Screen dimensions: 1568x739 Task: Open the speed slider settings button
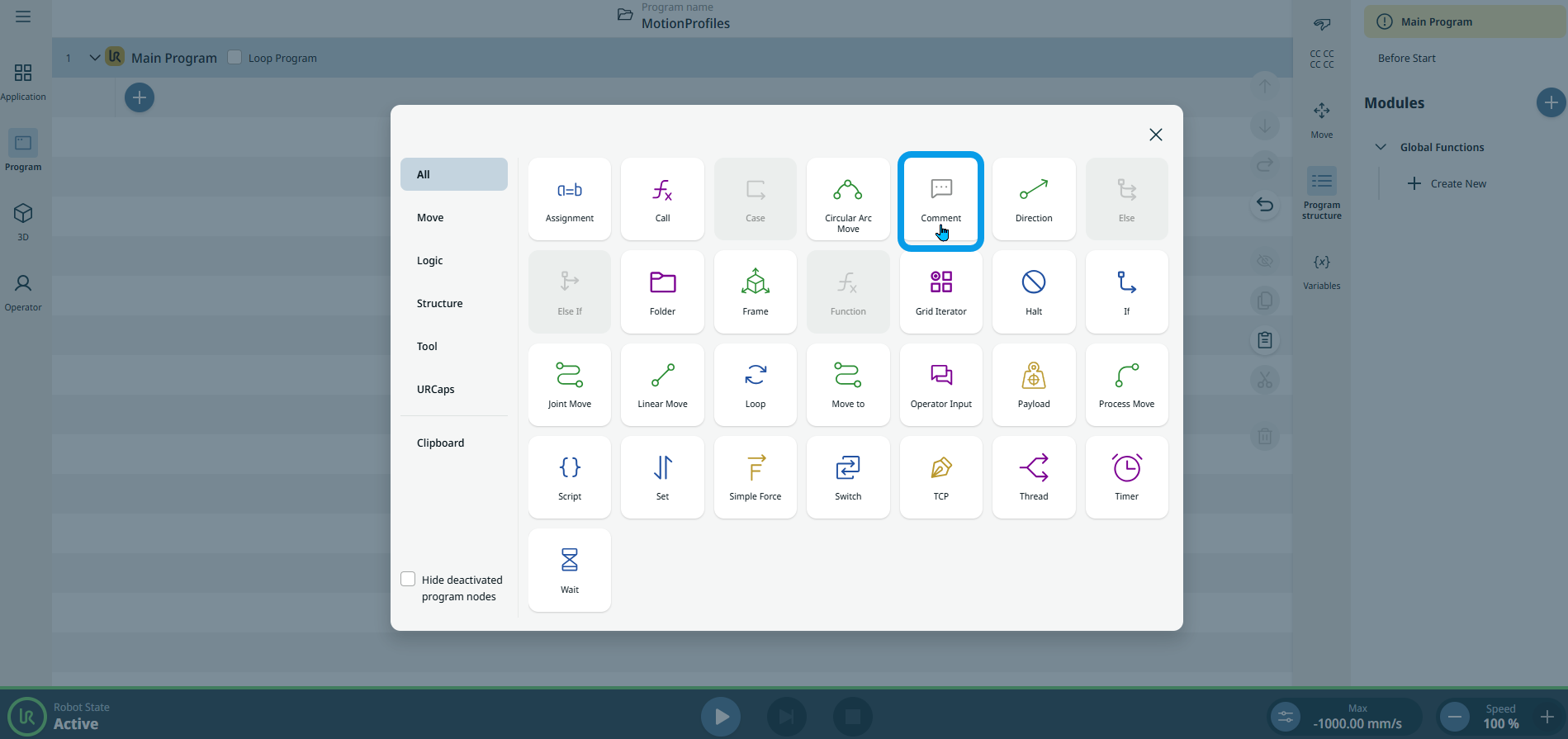1286,717
